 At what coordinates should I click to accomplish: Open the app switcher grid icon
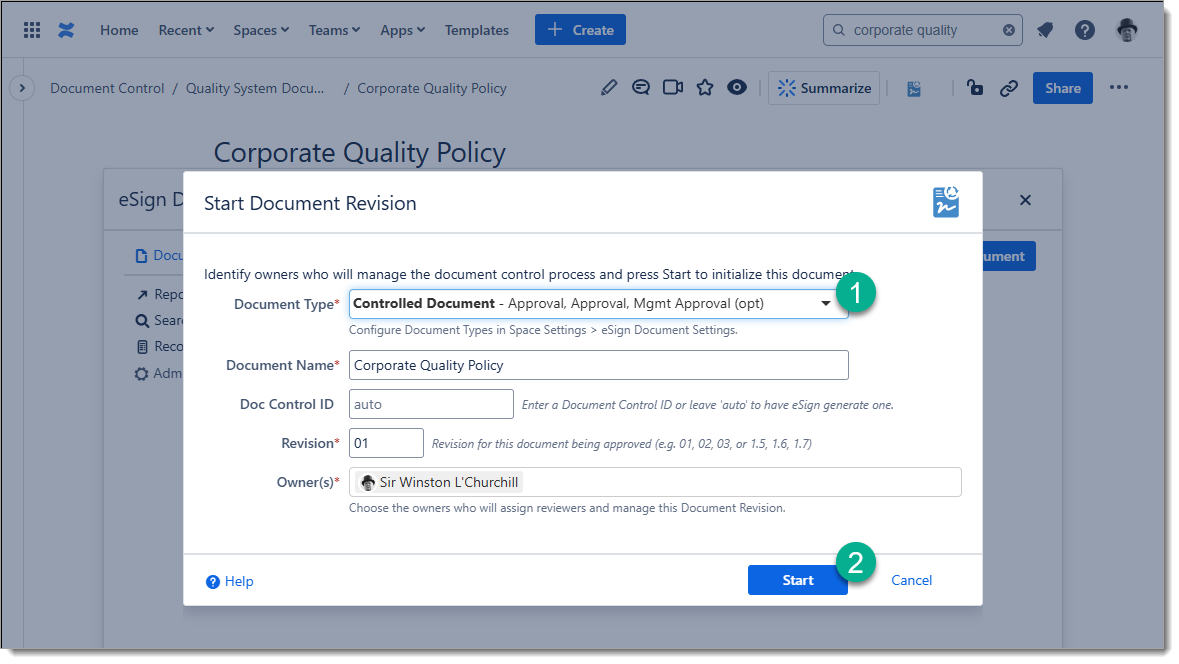pyautogui.click(x=32, y=30)
